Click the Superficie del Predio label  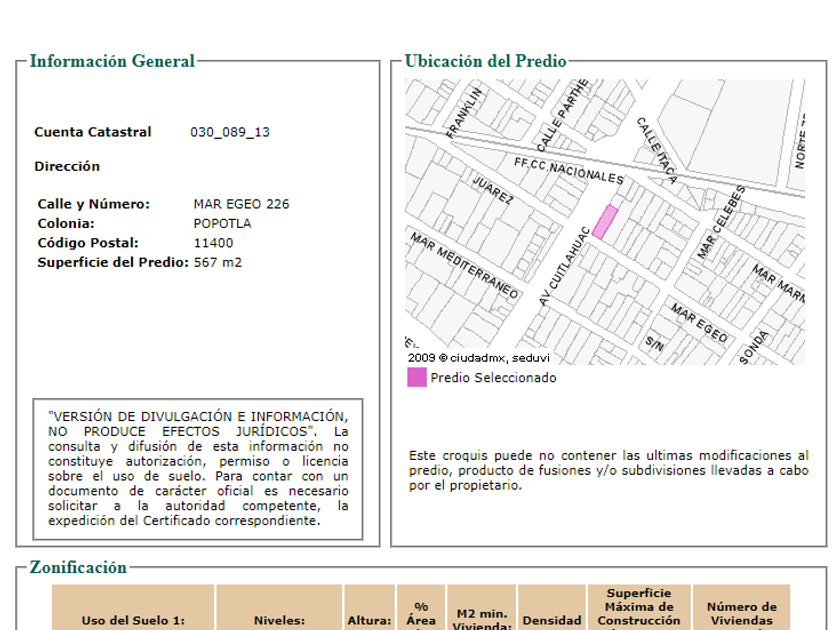click(113, 262)
